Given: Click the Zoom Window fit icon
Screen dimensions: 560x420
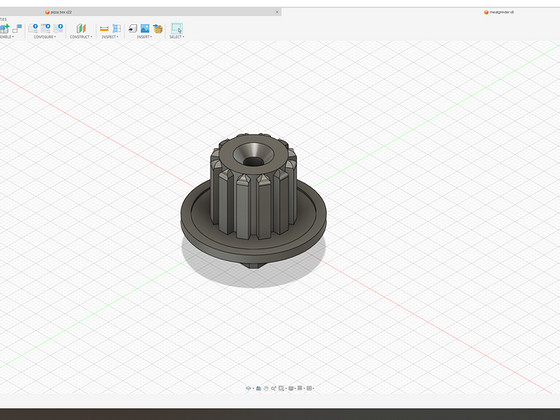Looking at the screenshot, I should [x=281, y=388].
